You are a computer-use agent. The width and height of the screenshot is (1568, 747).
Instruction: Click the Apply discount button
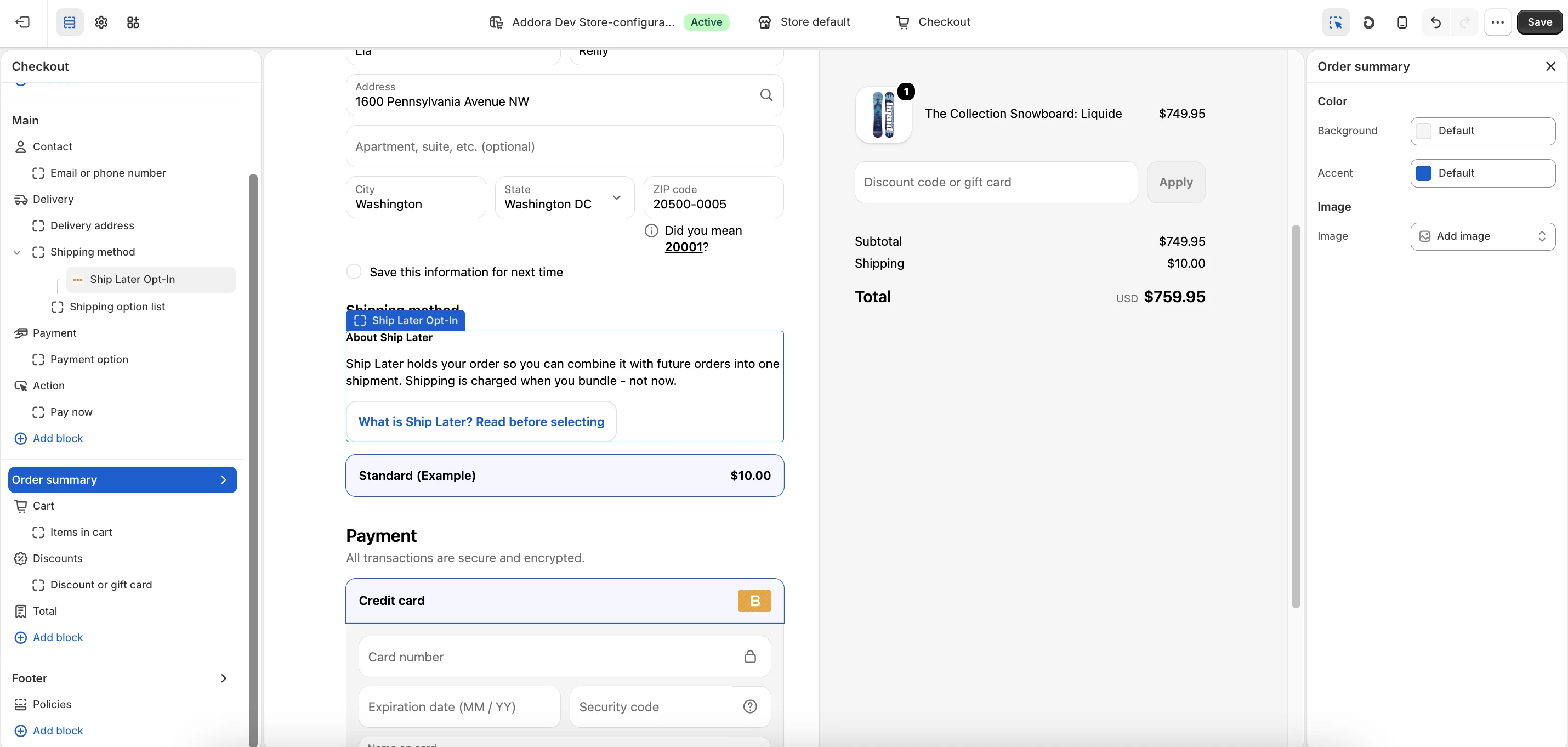[1175, 182]
